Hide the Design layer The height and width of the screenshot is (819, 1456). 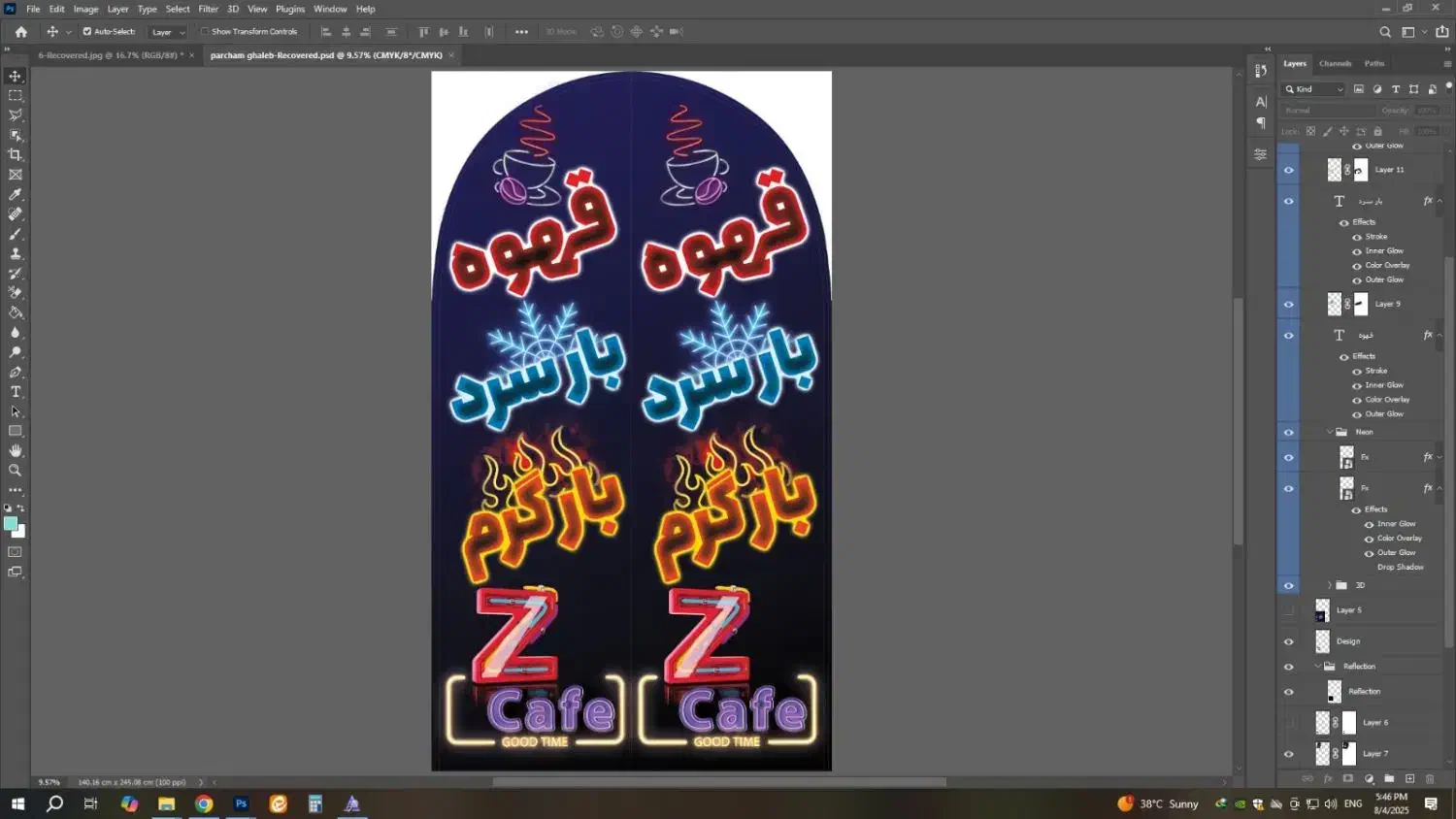tap(1289, 641)
